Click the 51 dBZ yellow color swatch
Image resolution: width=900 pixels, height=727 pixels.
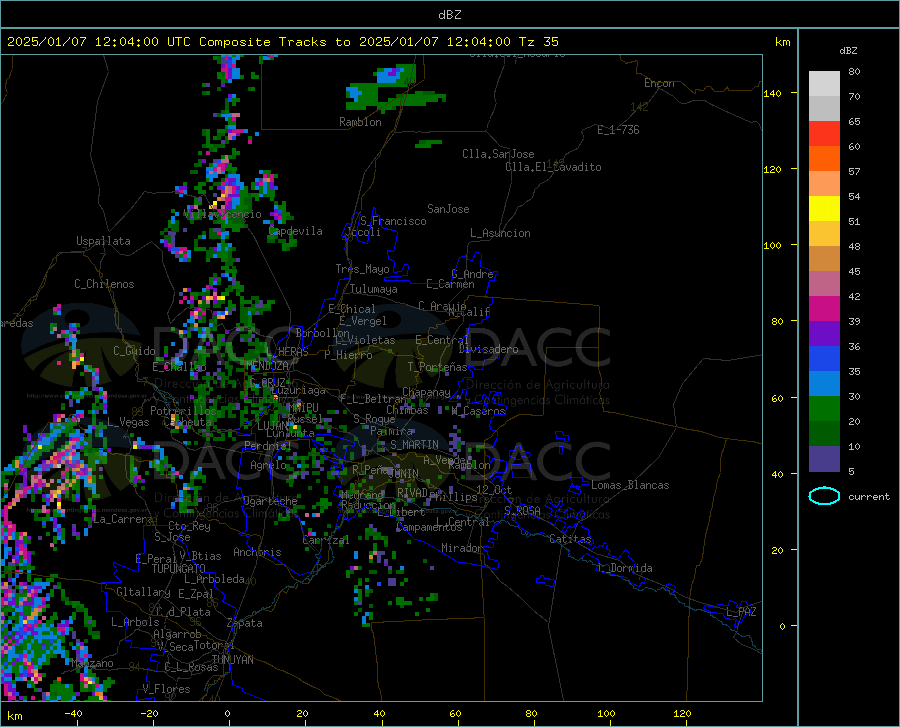(x=824, y=208)
